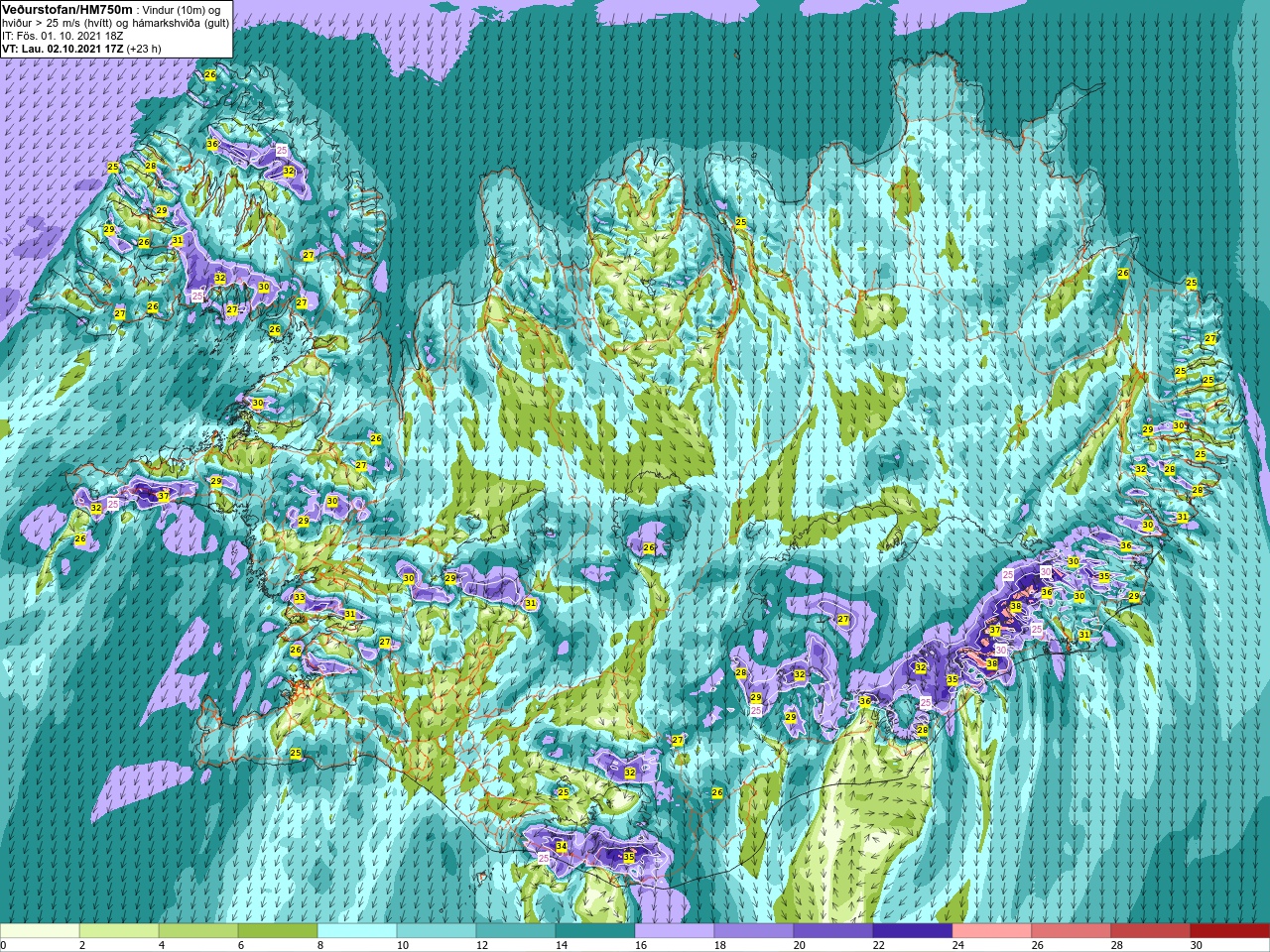Click the yellow gust label reading 34

[562, 846]
